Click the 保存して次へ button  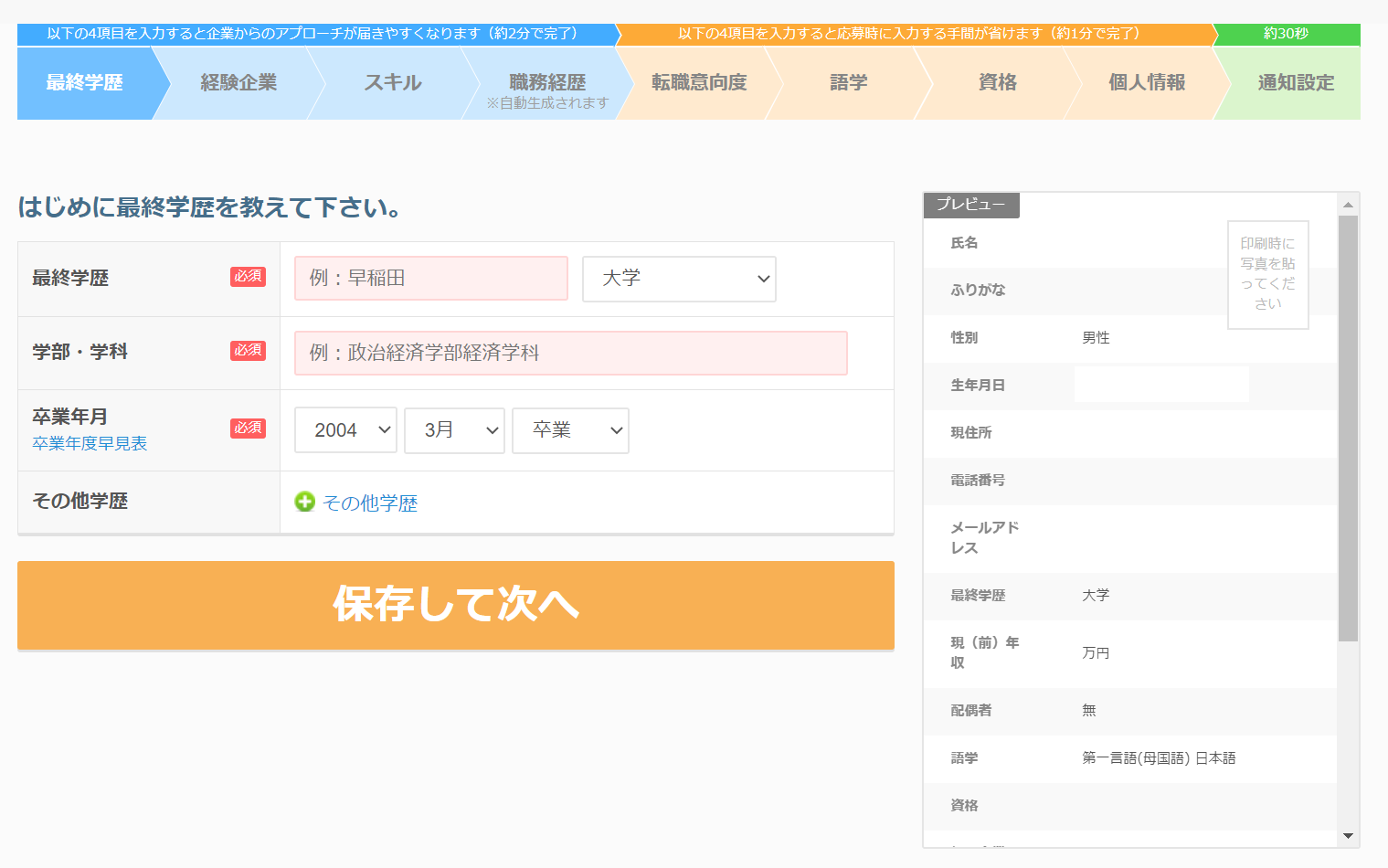point(456,605)
